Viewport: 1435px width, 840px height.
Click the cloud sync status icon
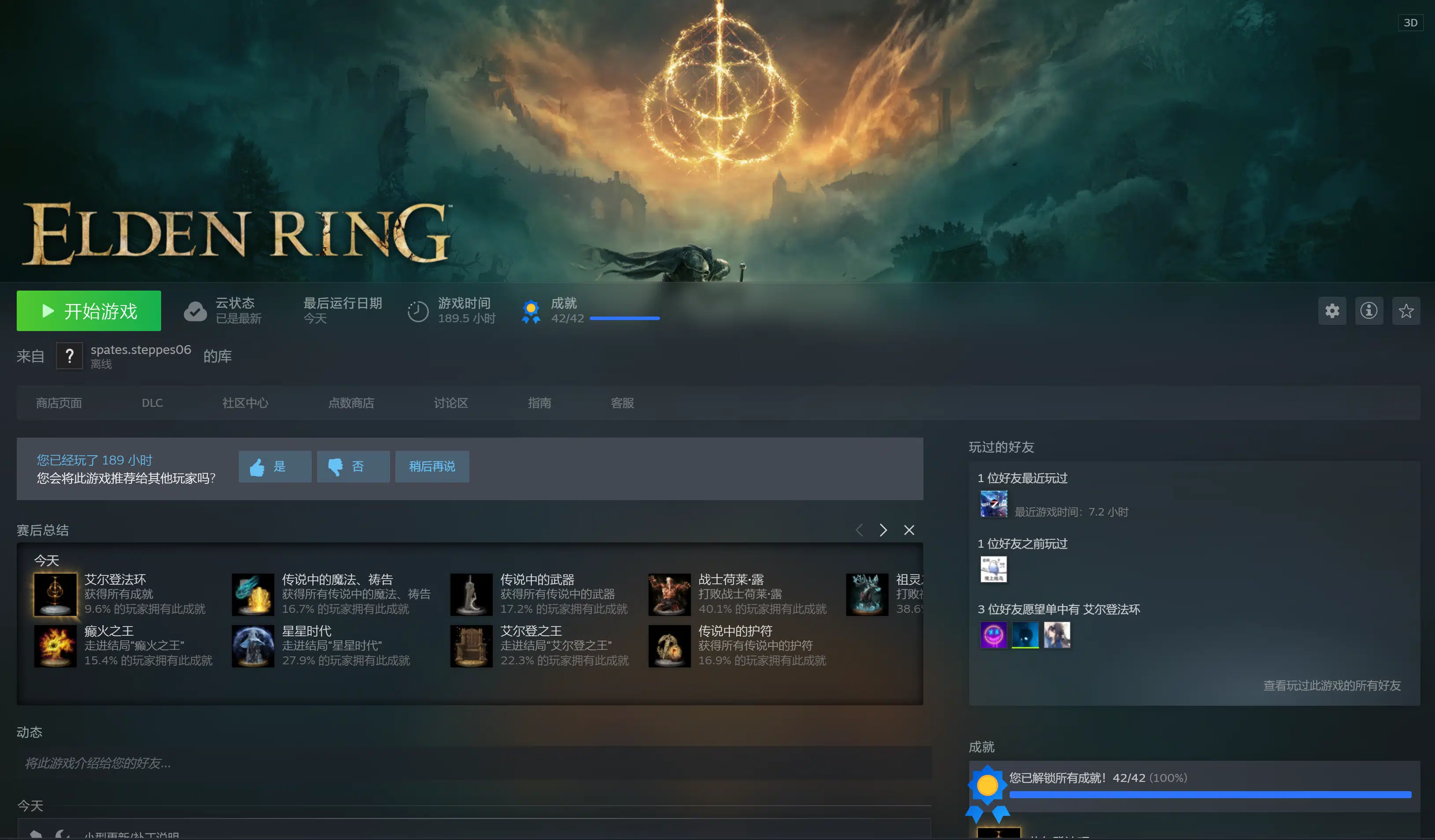click(196, 310)
